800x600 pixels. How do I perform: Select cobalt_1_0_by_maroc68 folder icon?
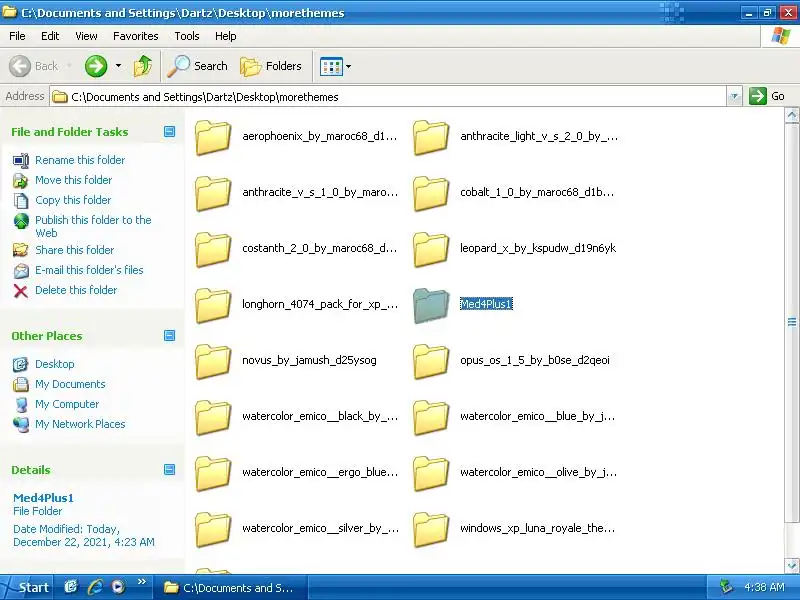[431, 193]
